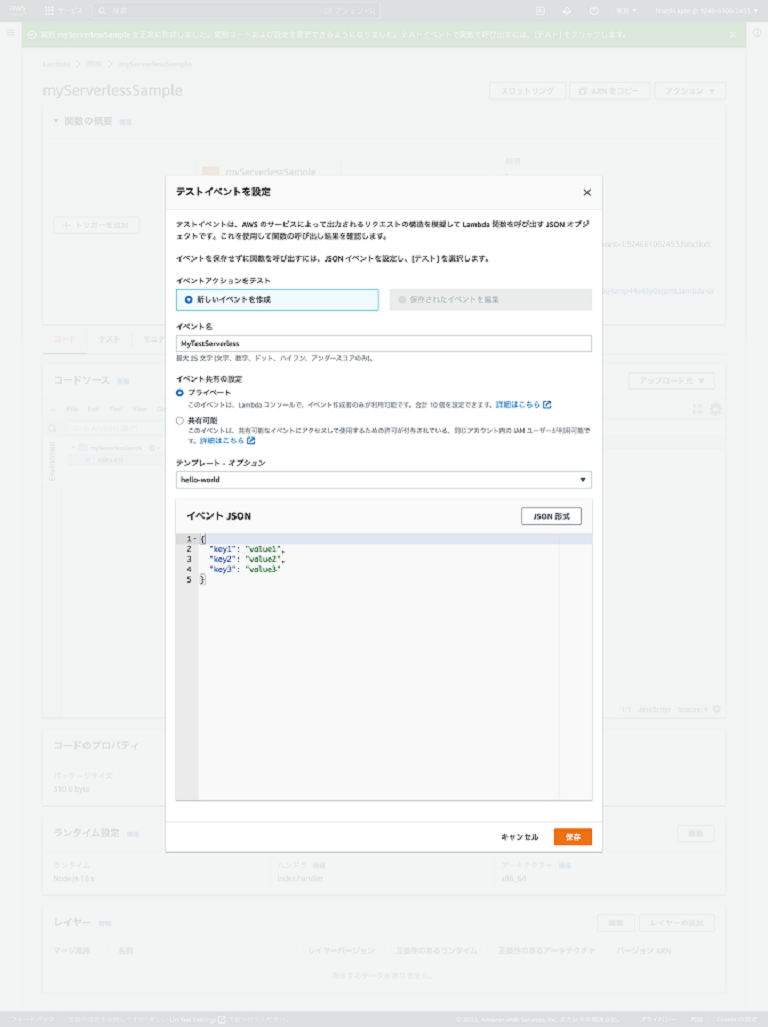Open the View menu in code editor
The image size is (768, 1027).
(x=139, y=409)
